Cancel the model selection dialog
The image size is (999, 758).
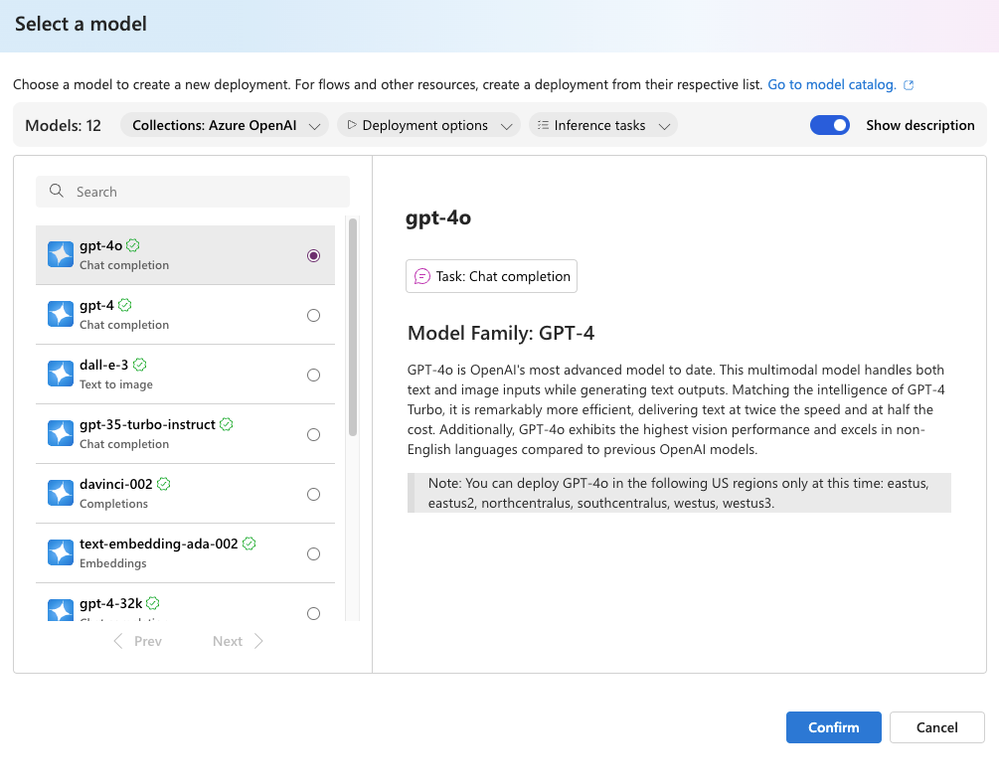[x=937, y=727]
